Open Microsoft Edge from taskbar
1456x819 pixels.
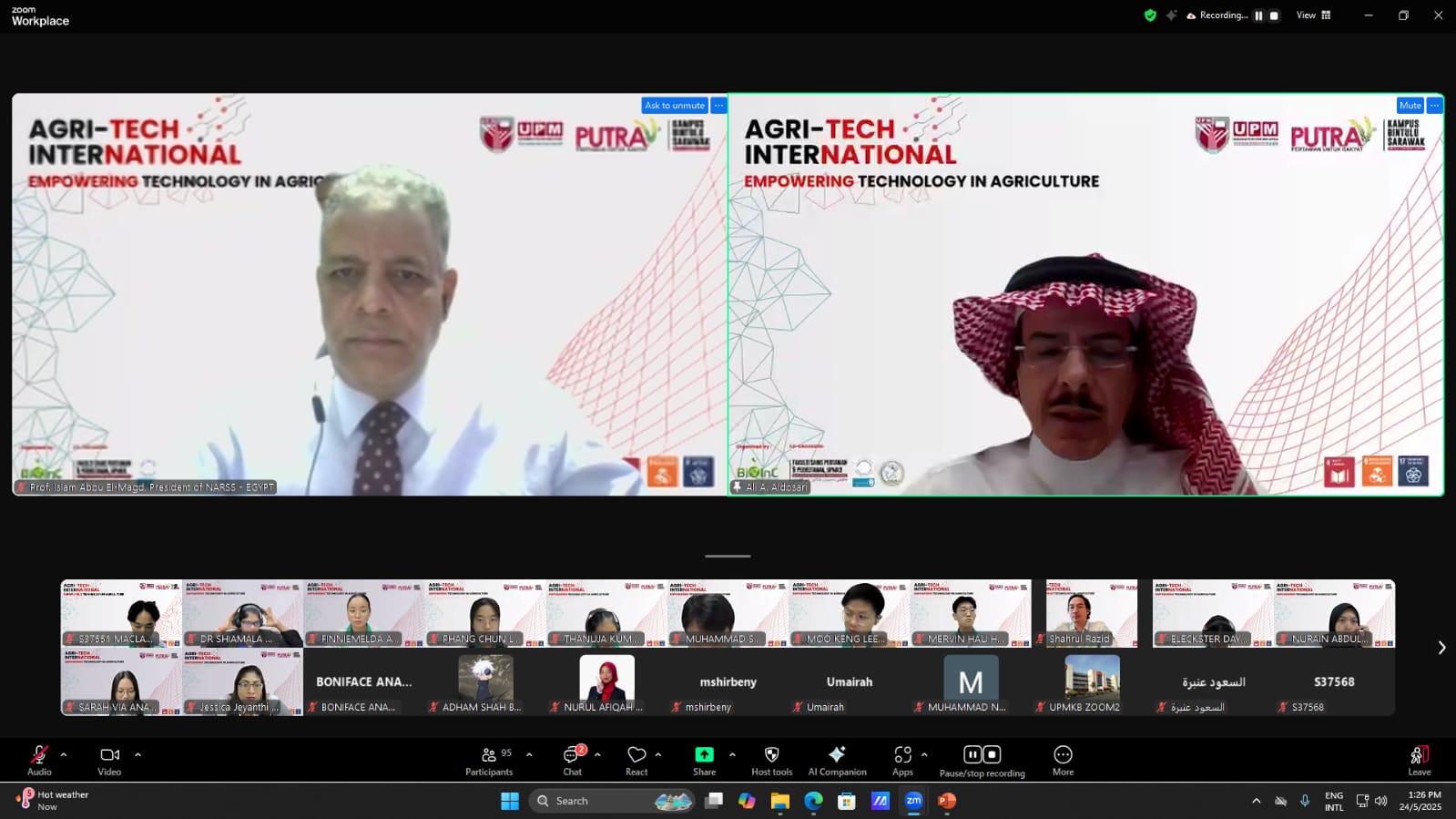click(813, 801)
